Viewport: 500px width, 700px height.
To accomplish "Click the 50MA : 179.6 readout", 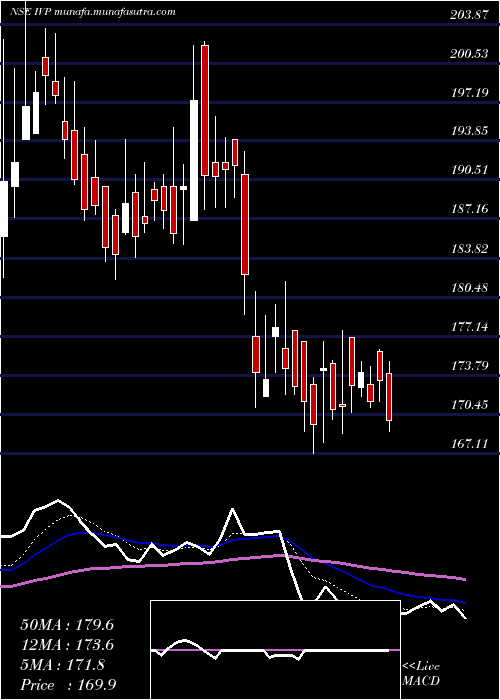I will coord(67,625).
